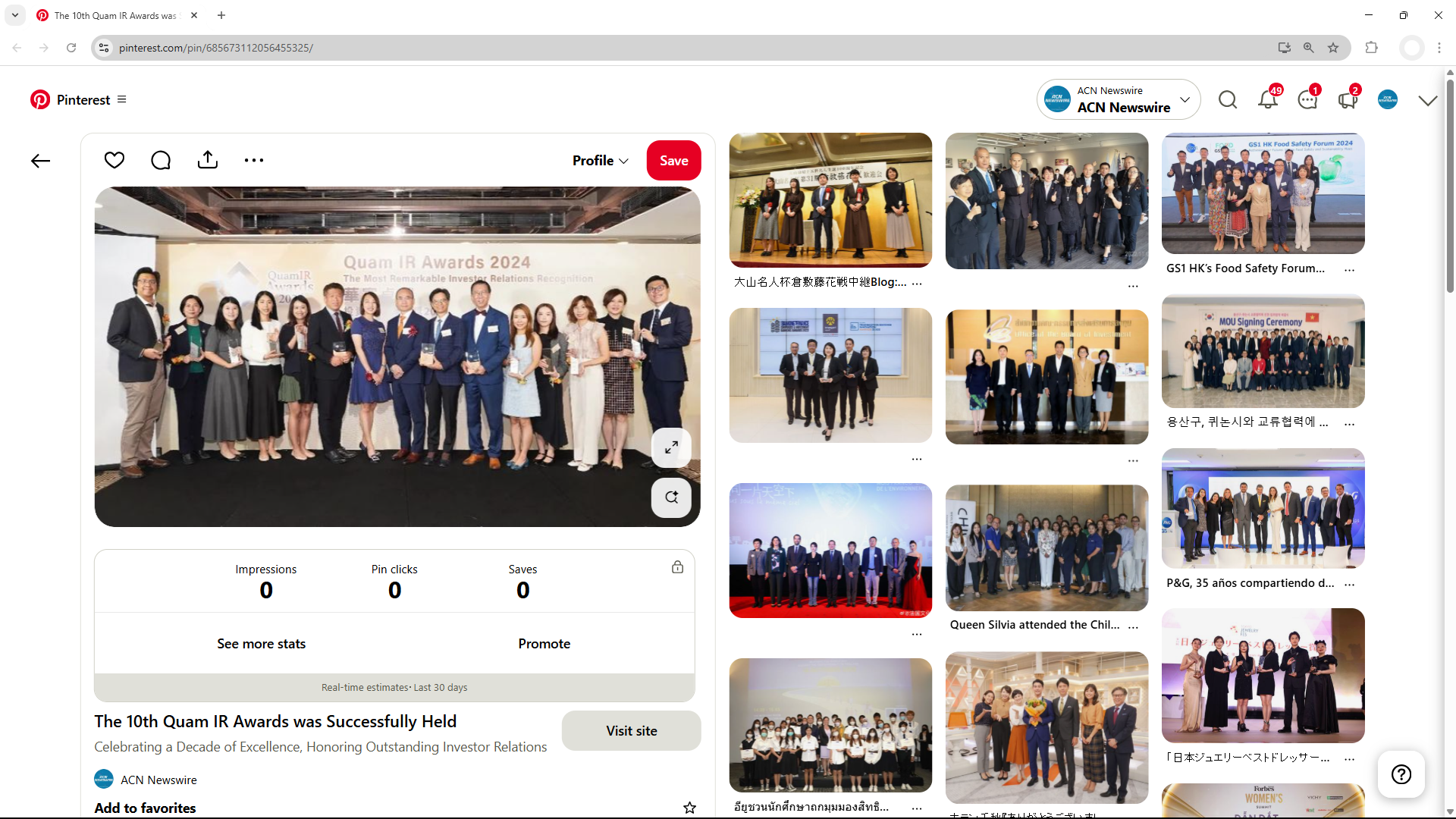The height and width of the screenshot is (819, 1456).
Task: Open help question mark button
Action: point(1401,774)
